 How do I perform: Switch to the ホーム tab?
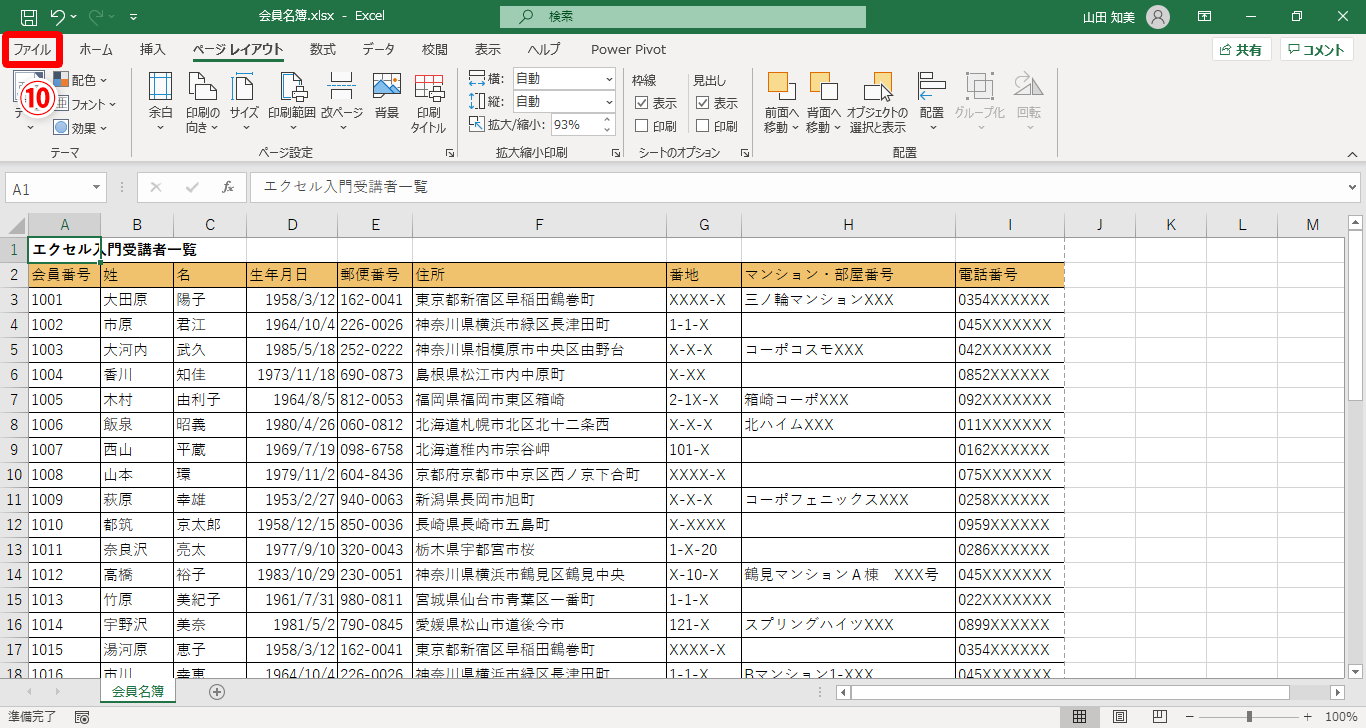(96, 49)
